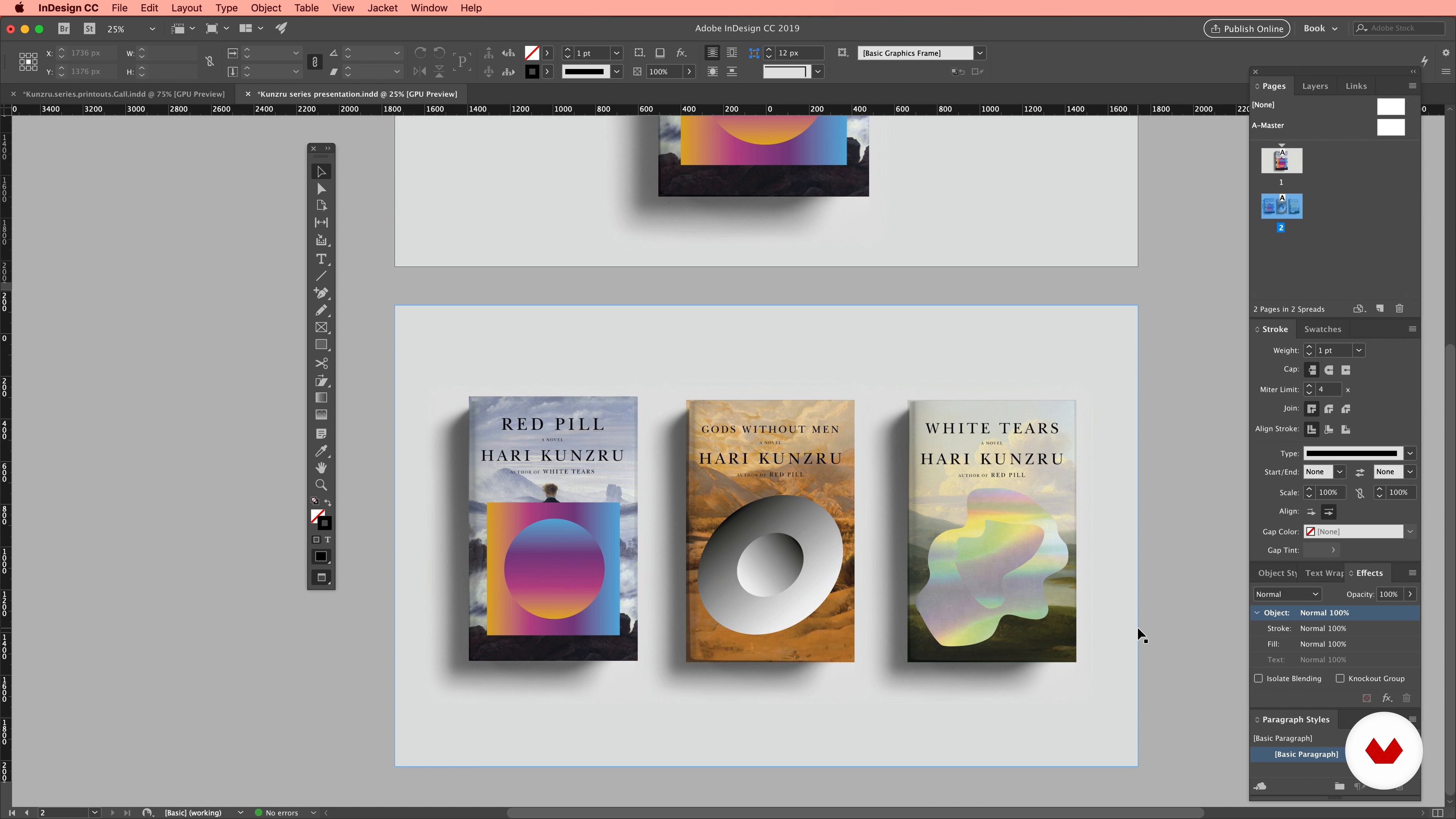Select the [None] master in Pages panel
This screenshot has height=819, width=1456.
coord(1328,105)
